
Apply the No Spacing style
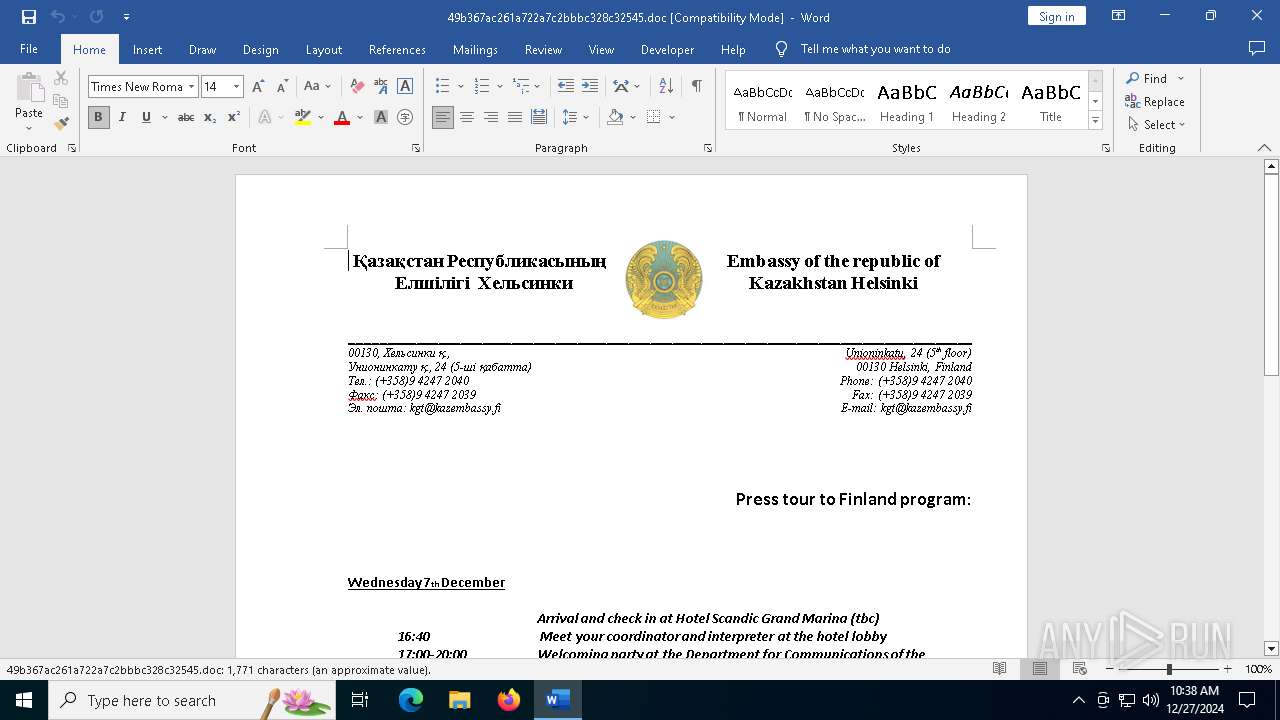[835, 101]
